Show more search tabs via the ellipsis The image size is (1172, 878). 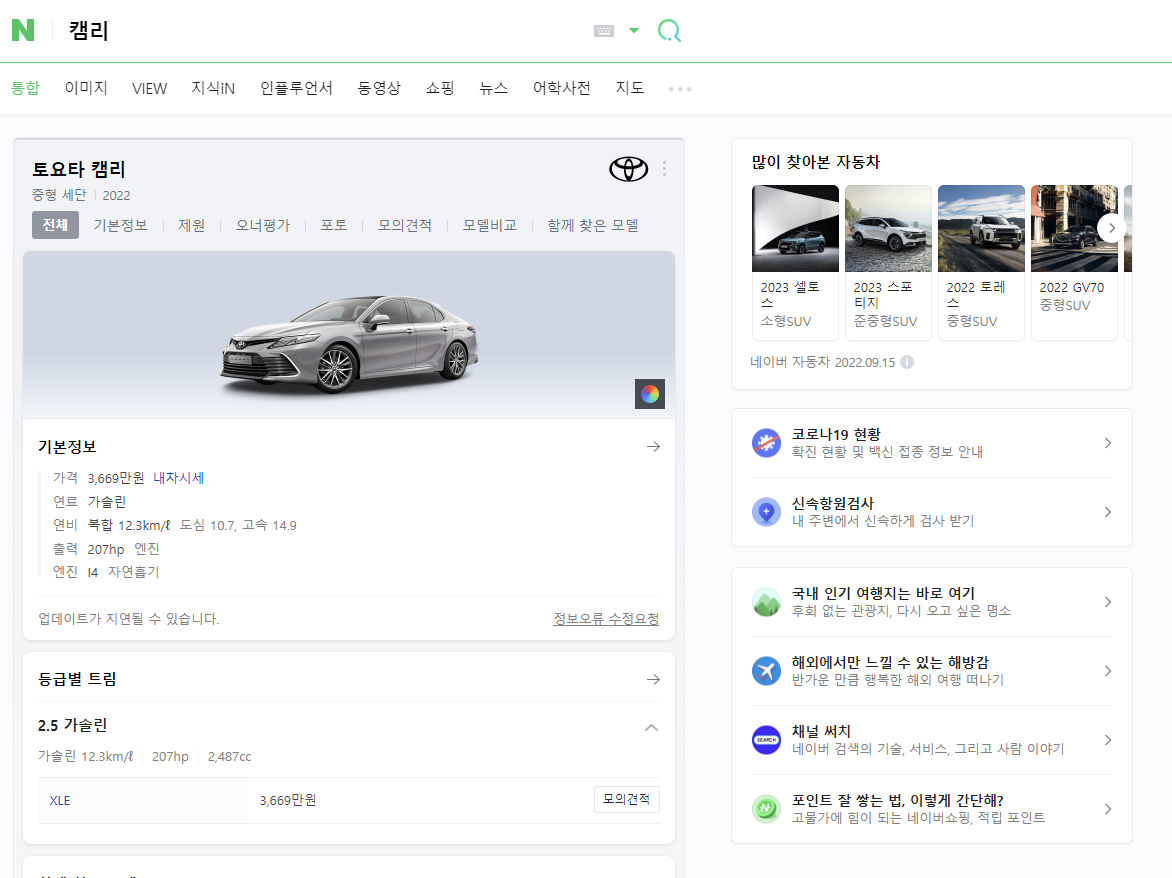tap(680, 89)
